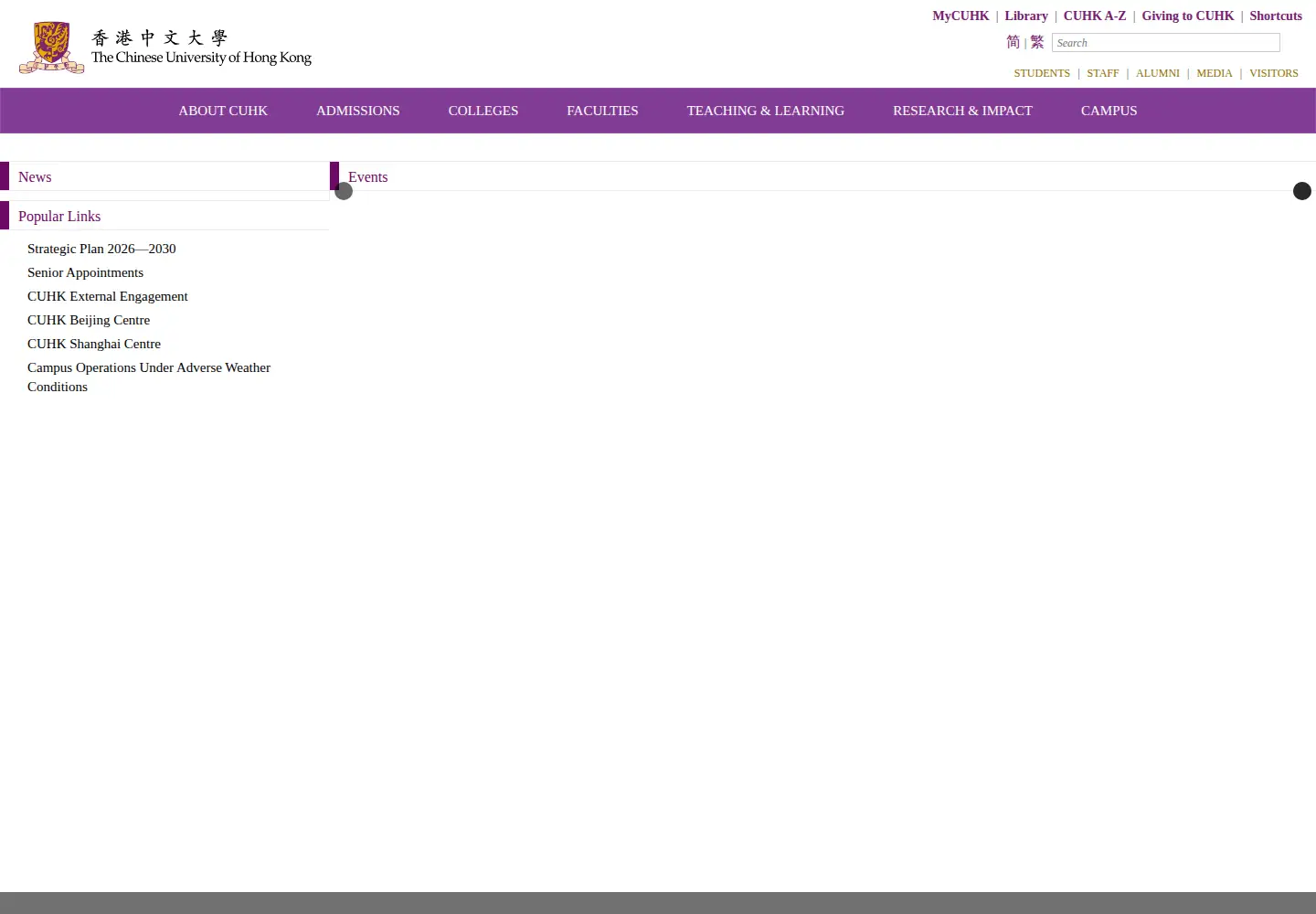1316x914 pixels.
Task: Click The Chinese University of Hong Kong title
Action: [x=201, y=58]
